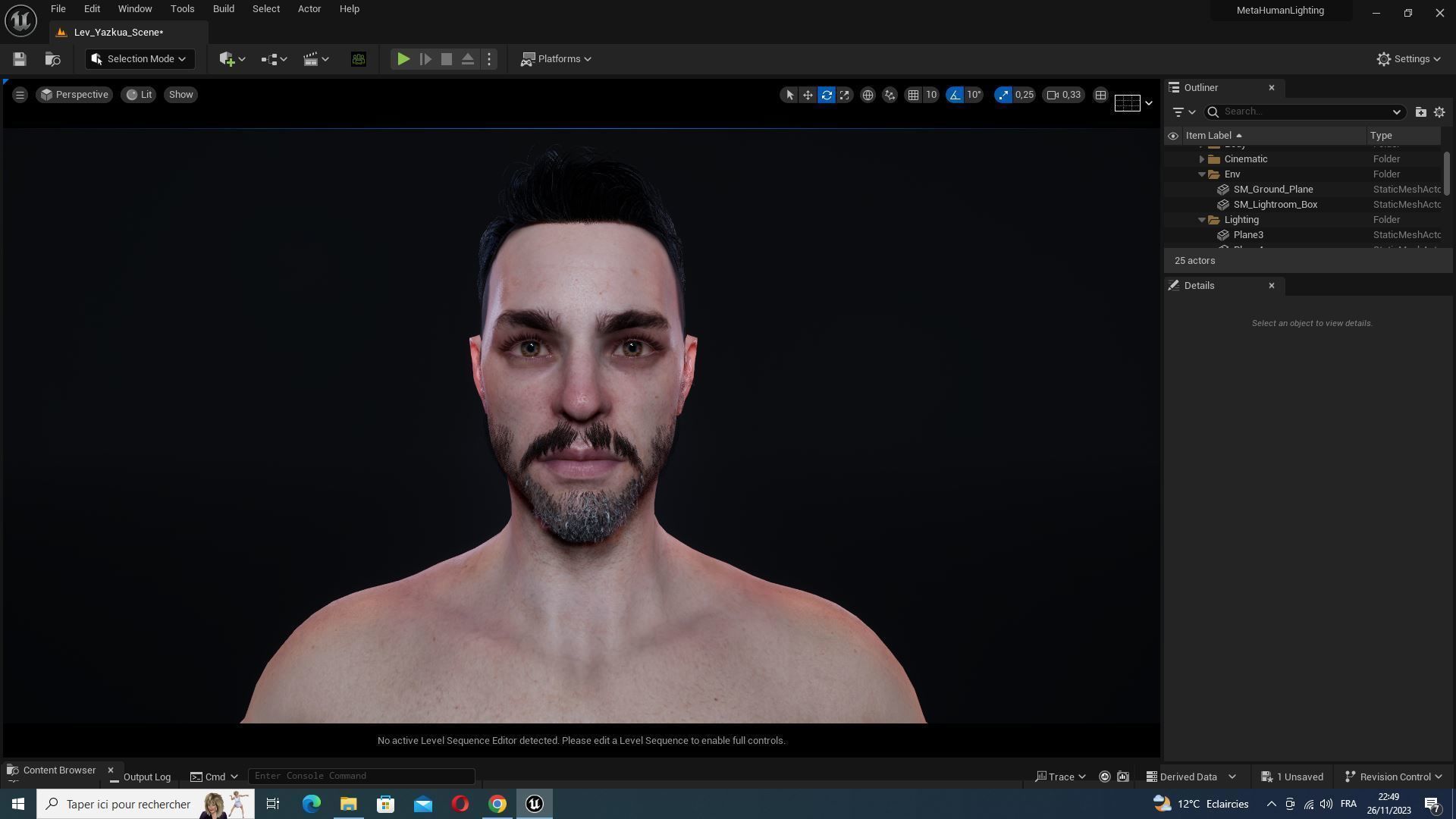This screenshot has width=1456, height=819.
Task: Open the Platforms dropdown
Action: 556,59
